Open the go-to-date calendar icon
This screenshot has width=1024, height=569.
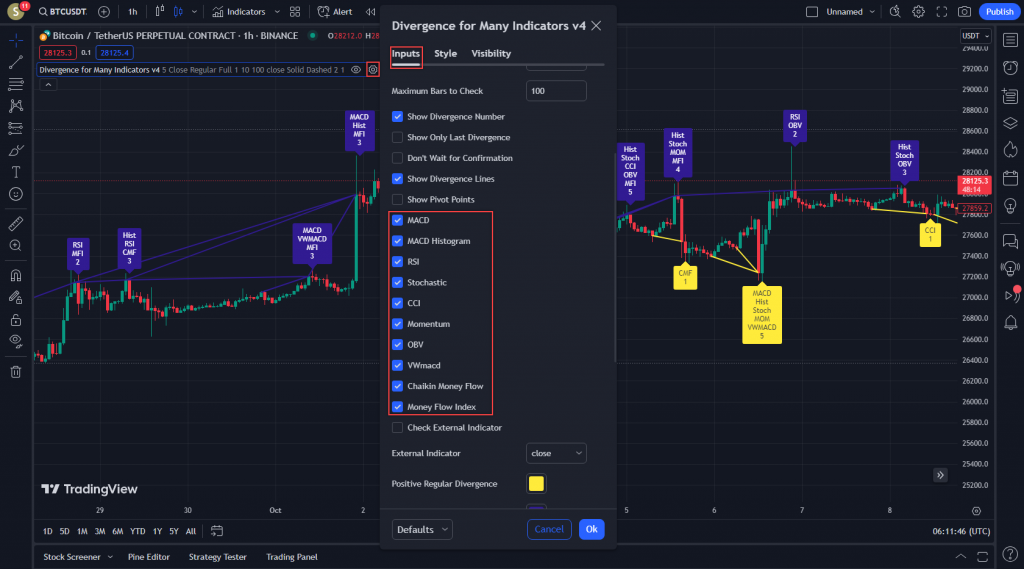tap(217, 531)
